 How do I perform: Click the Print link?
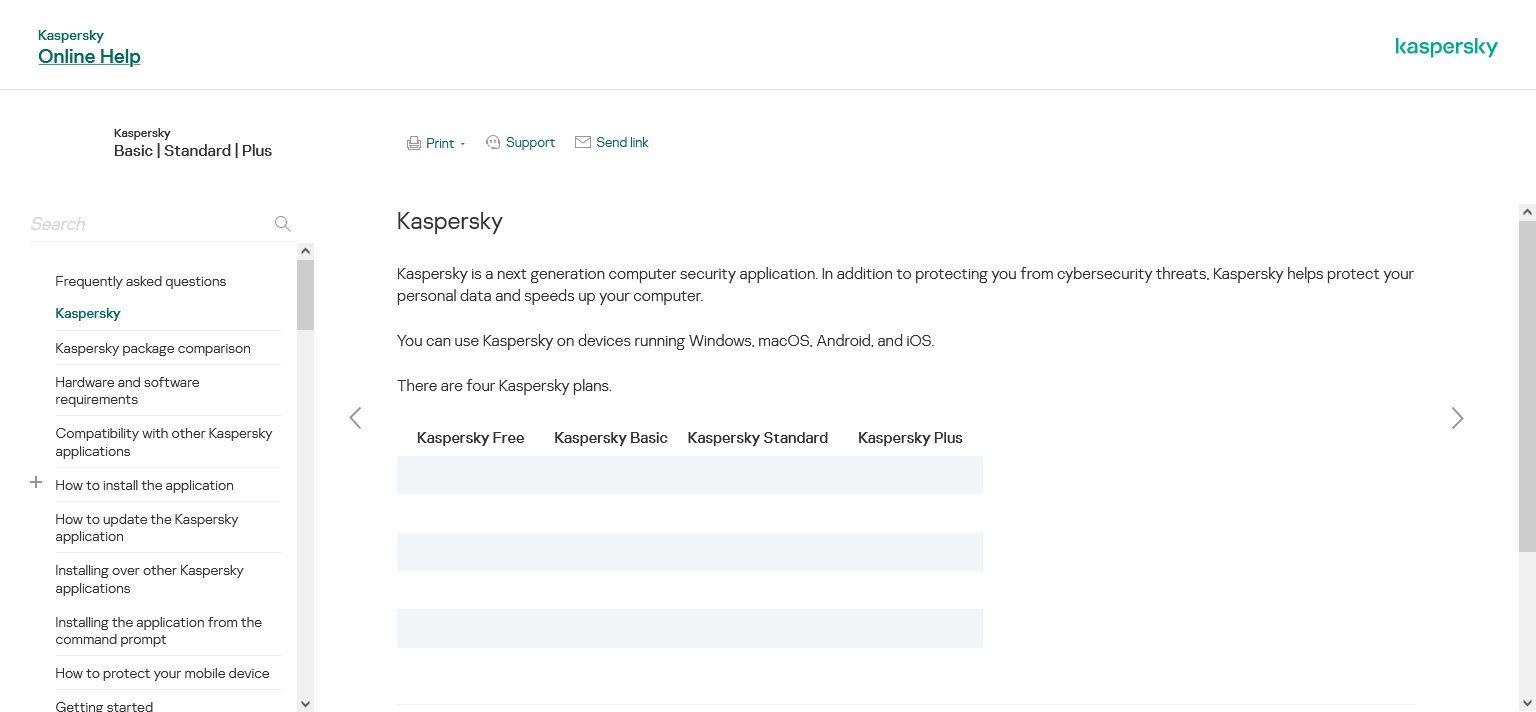[x=440, y=143]
